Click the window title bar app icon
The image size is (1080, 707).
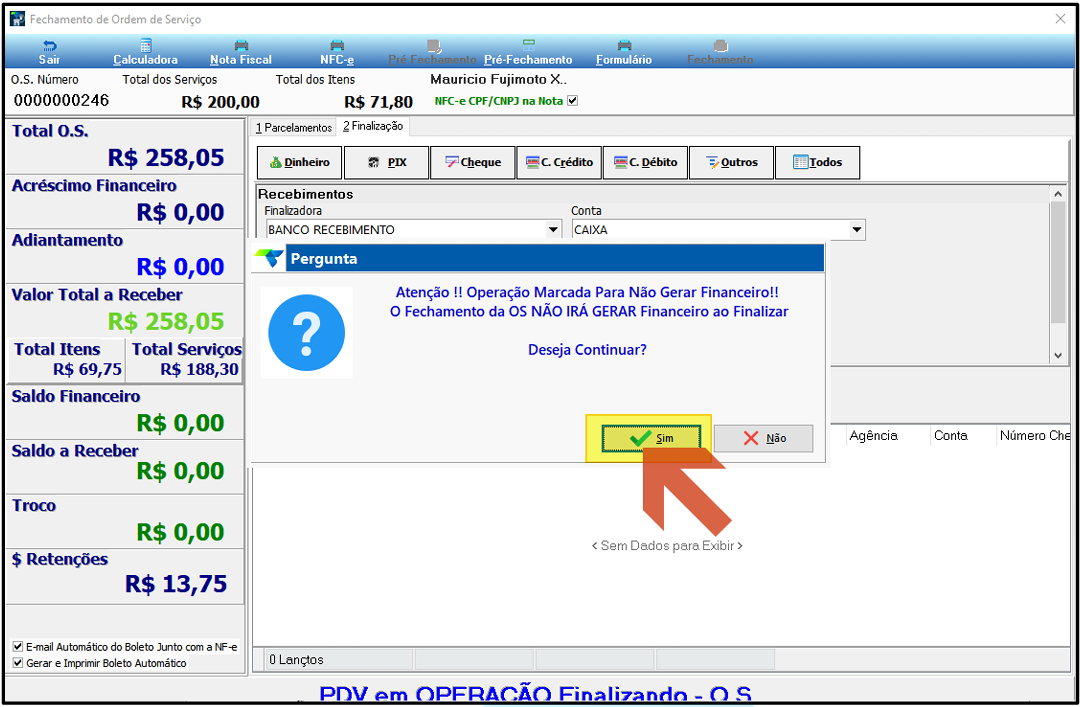point(17,19)
